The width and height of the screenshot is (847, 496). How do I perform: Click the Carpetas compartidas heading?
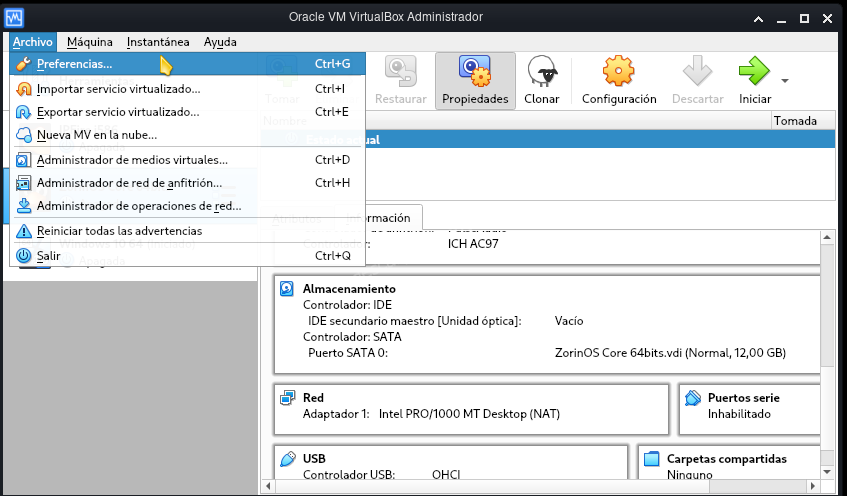click(x=727, y=459)
